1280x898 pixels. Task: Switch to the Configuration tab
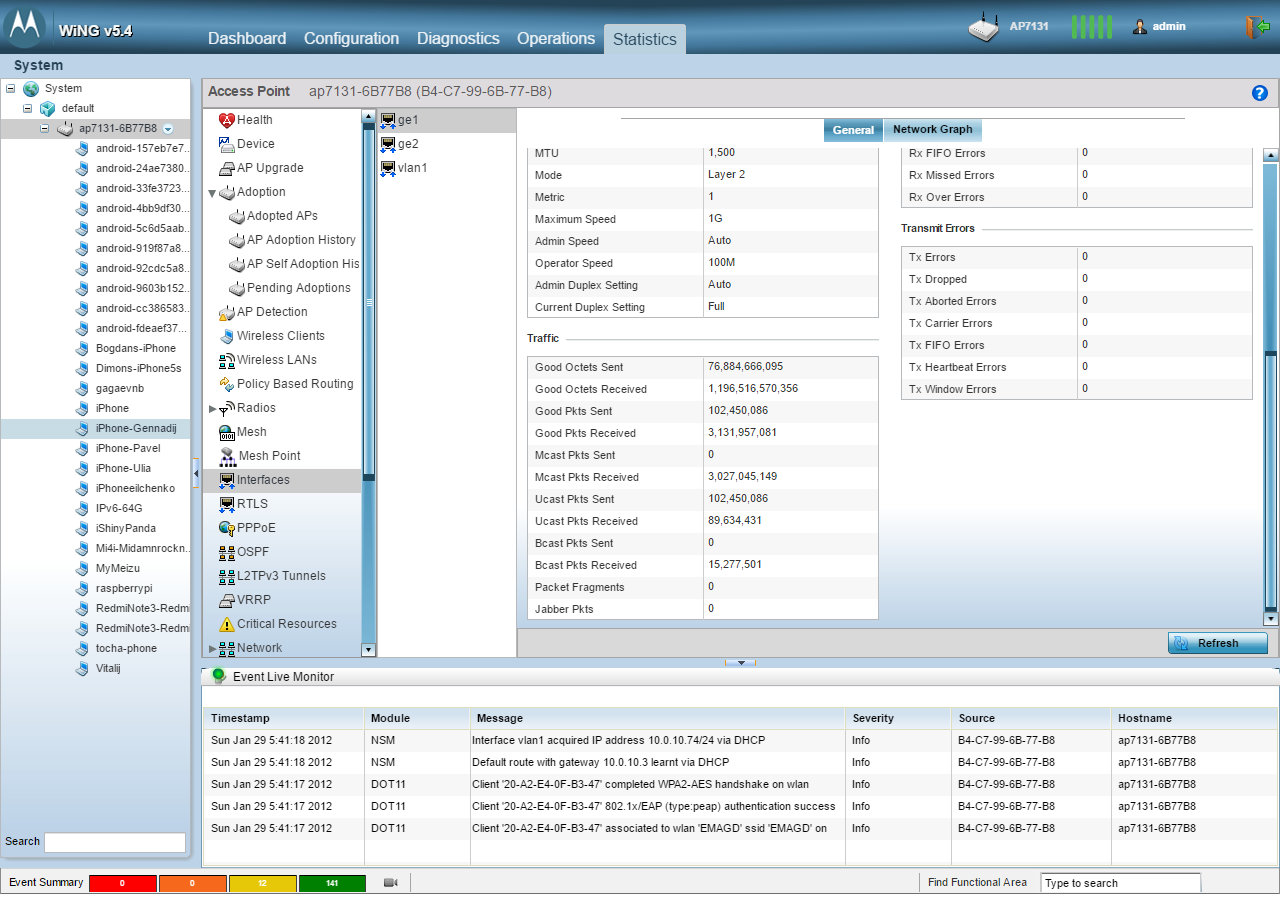tap(351, 38)
